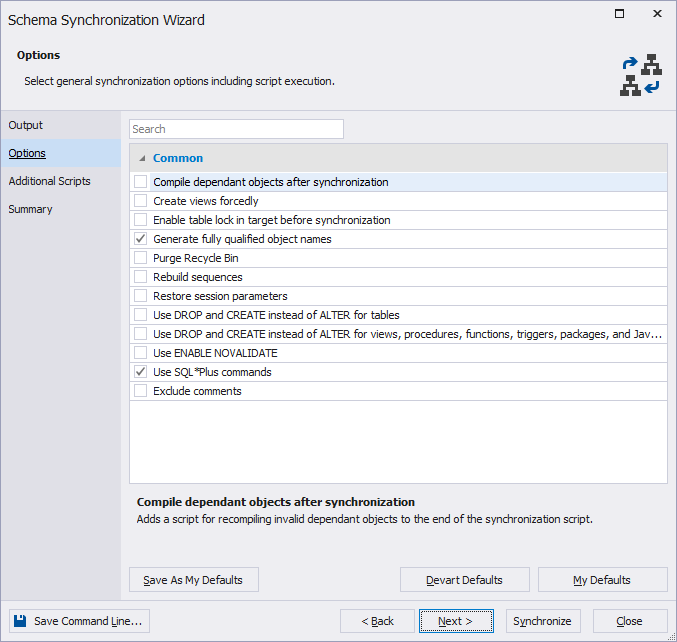This screenshot has height=642, width=677.
Task: Toggle the Purge Recycle Bin checkbox
Action: 140,258
